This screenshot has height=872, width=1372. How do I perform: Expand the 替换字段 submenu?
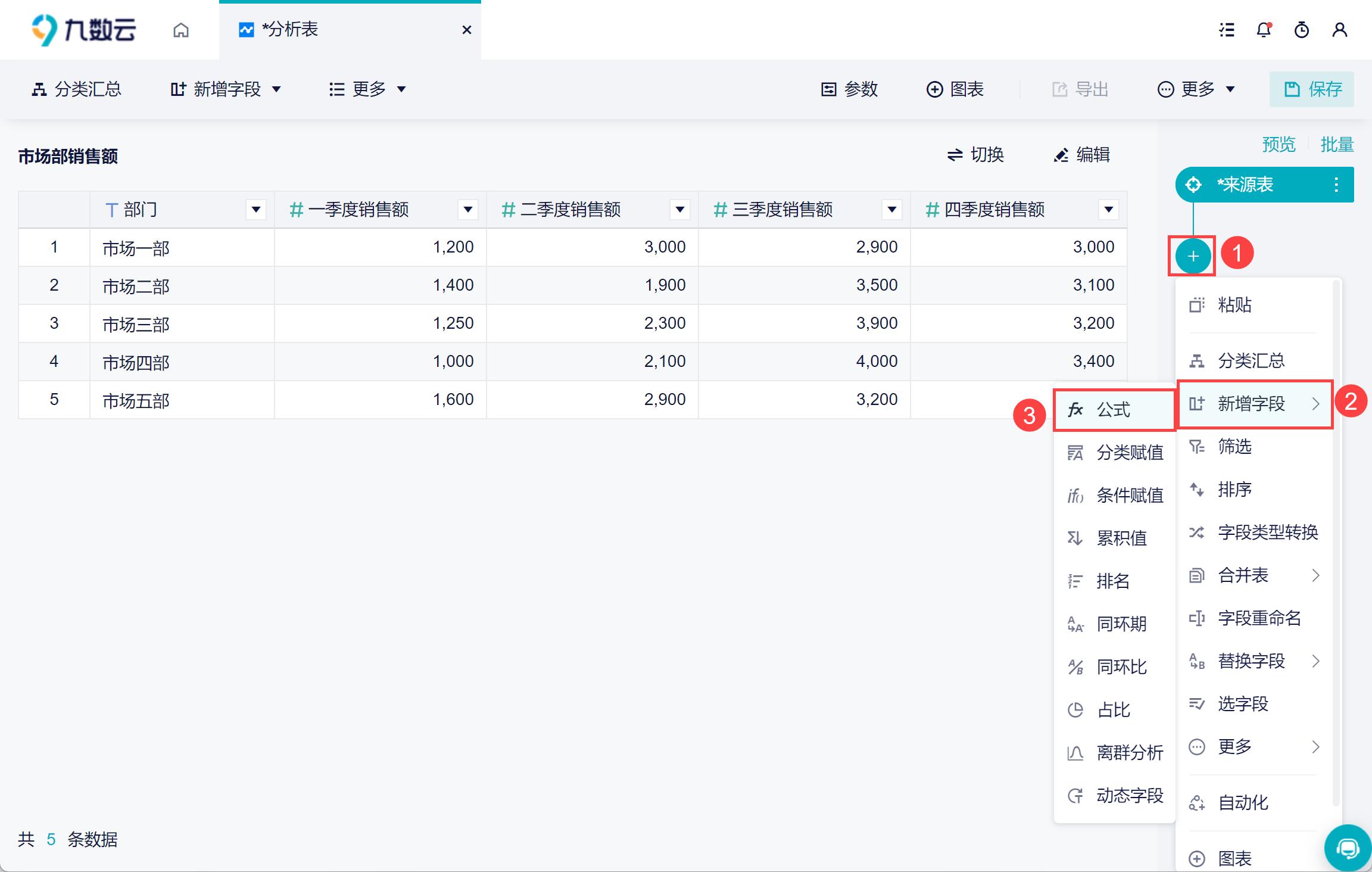1254,661
